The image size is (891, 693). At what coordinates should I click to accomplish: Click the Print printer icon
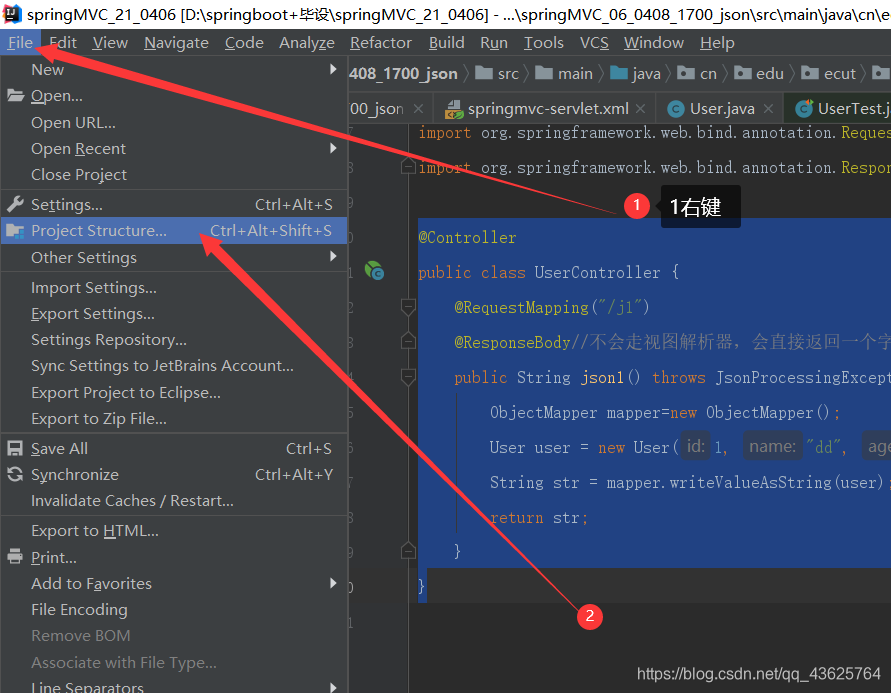(15, 557)
